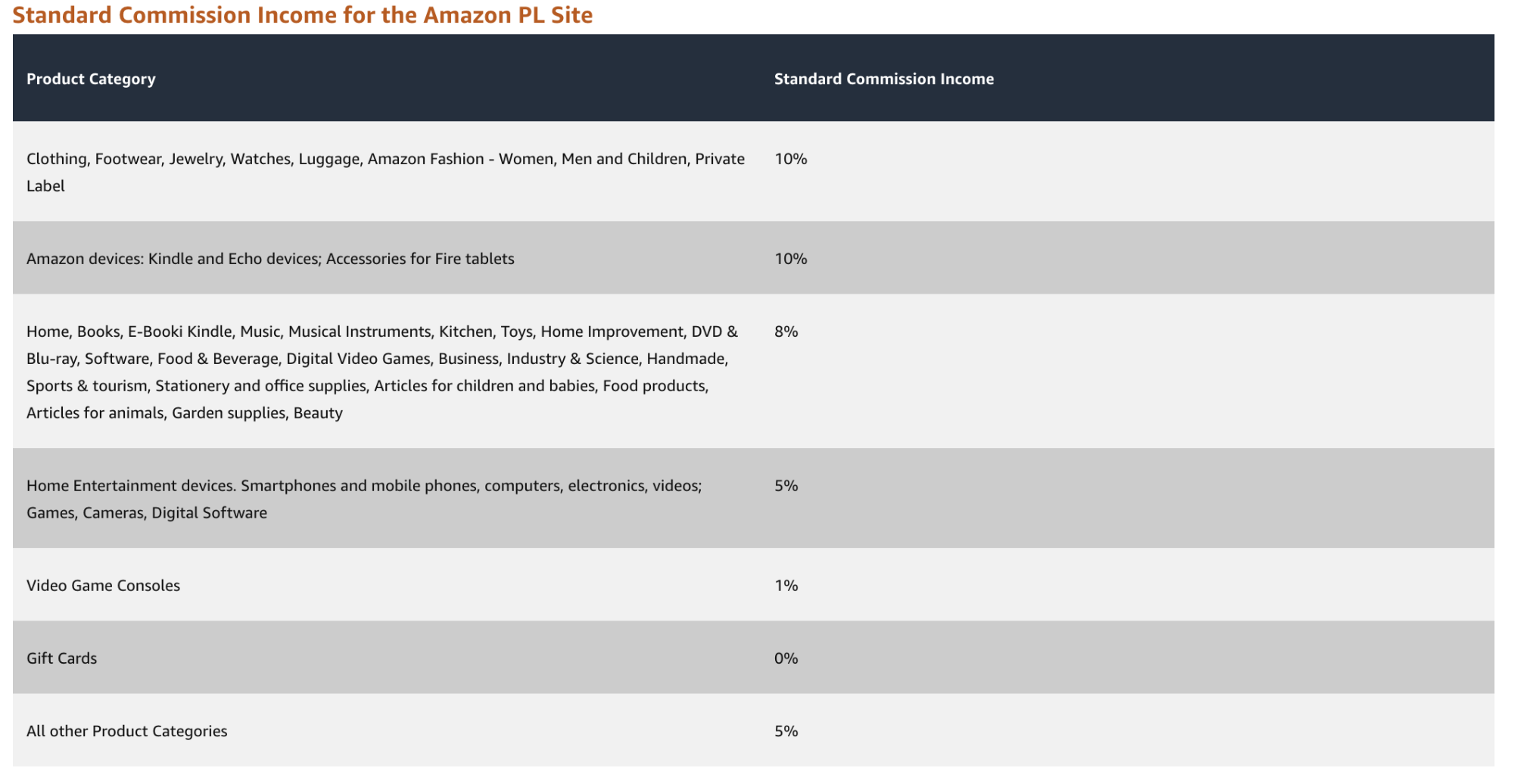Select the Video Game Consoles row
This screenshot has height=784, width=1513.
[x=103, y=586]
